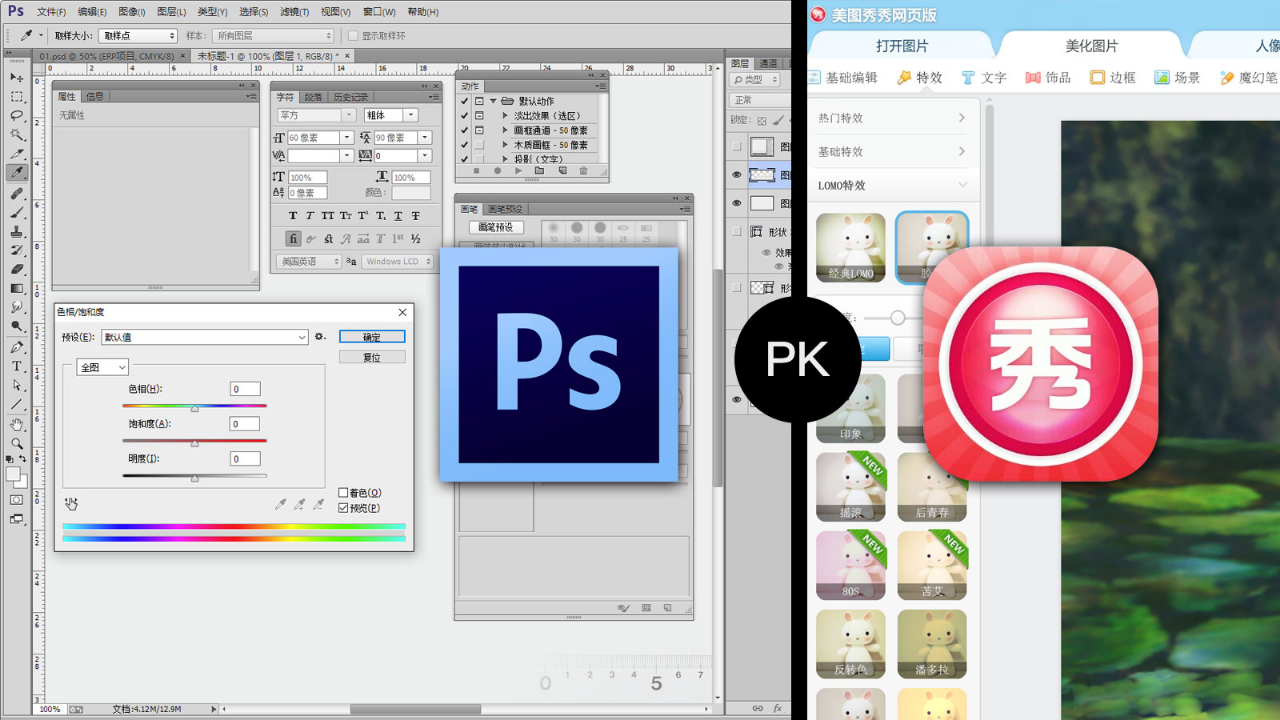Open the 预设 默认值 preset dropdown
1280x720 pixels.
point(205,337)
